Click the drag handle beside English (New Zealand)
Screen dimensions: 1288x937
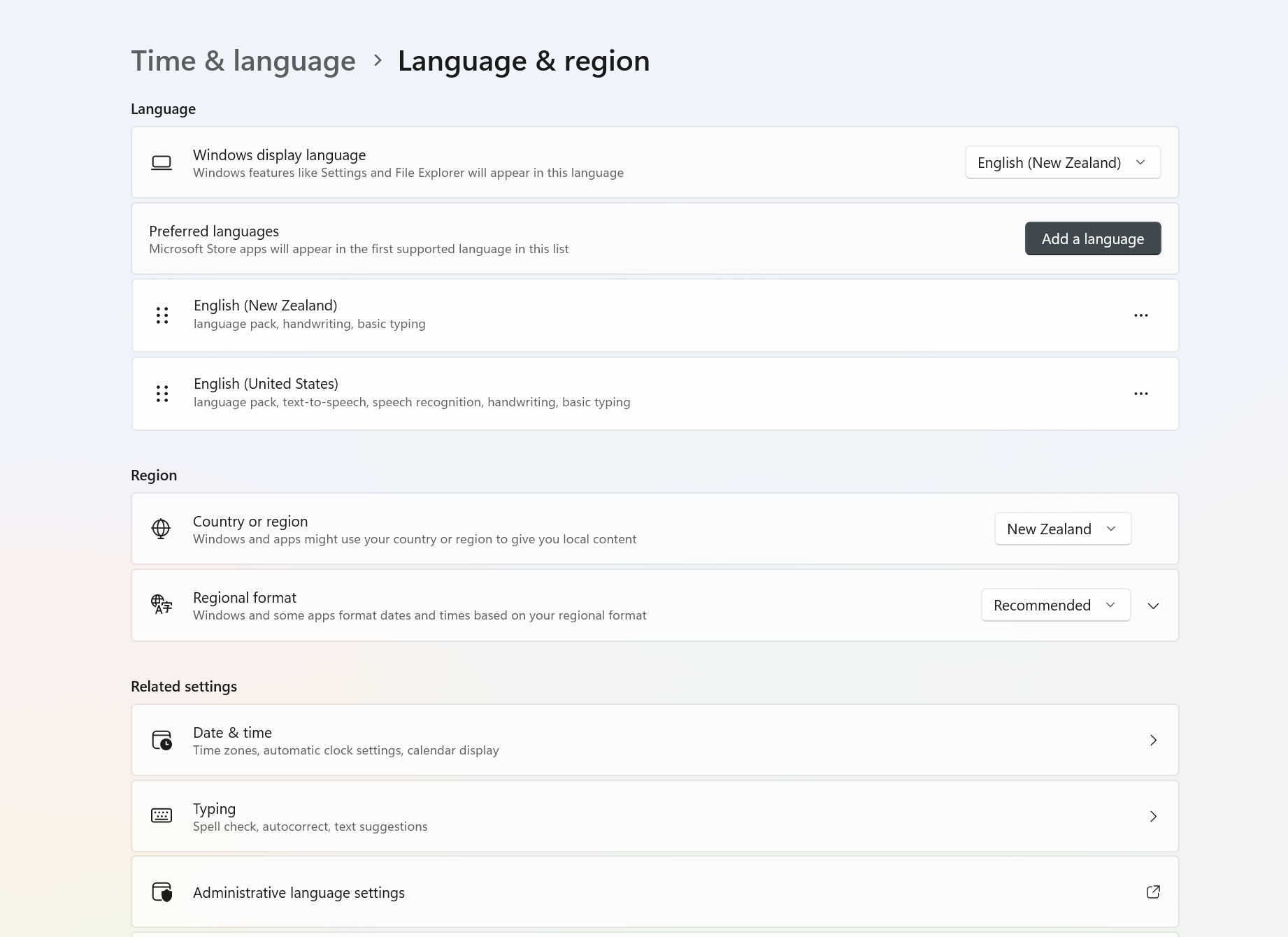pos(162,315)
